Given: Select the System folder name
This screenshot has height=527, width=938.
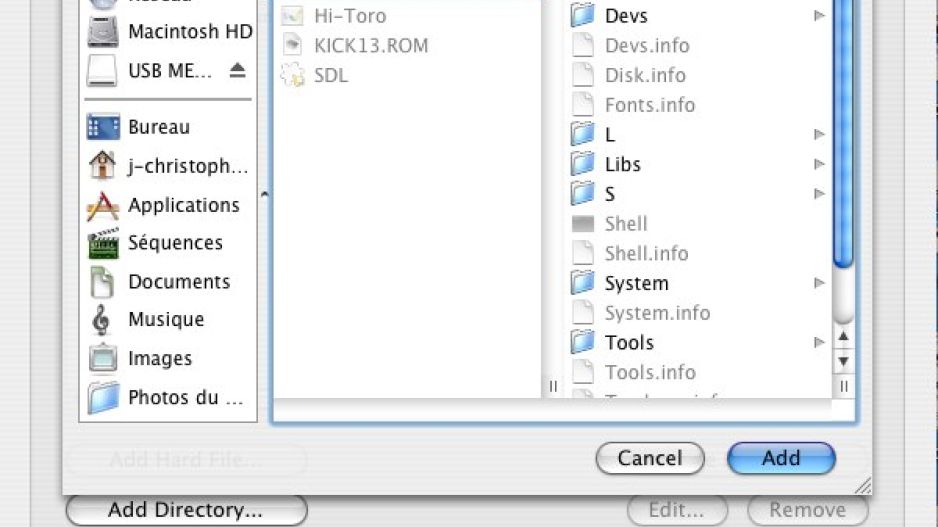Looking at the screenshot, I should tap(636, 283).
